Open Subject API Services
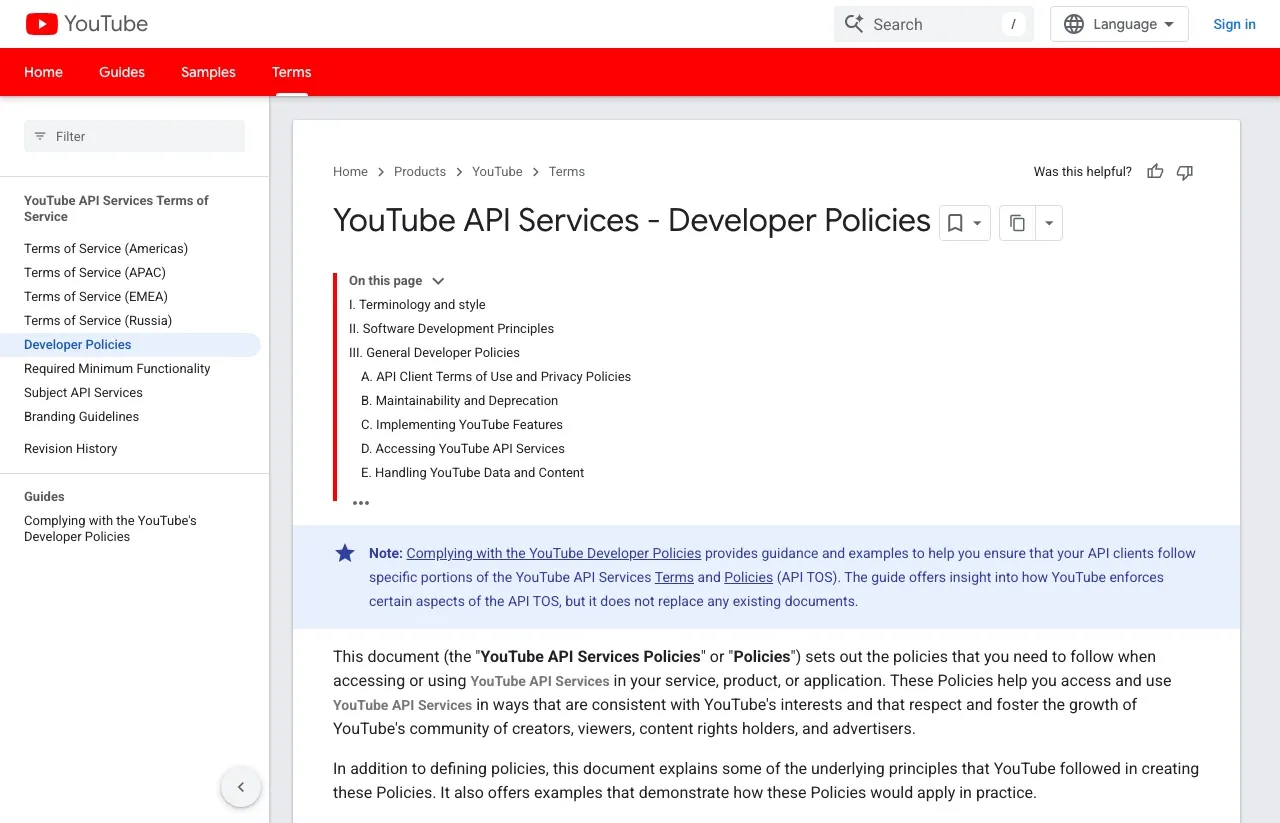 [83, 393]
